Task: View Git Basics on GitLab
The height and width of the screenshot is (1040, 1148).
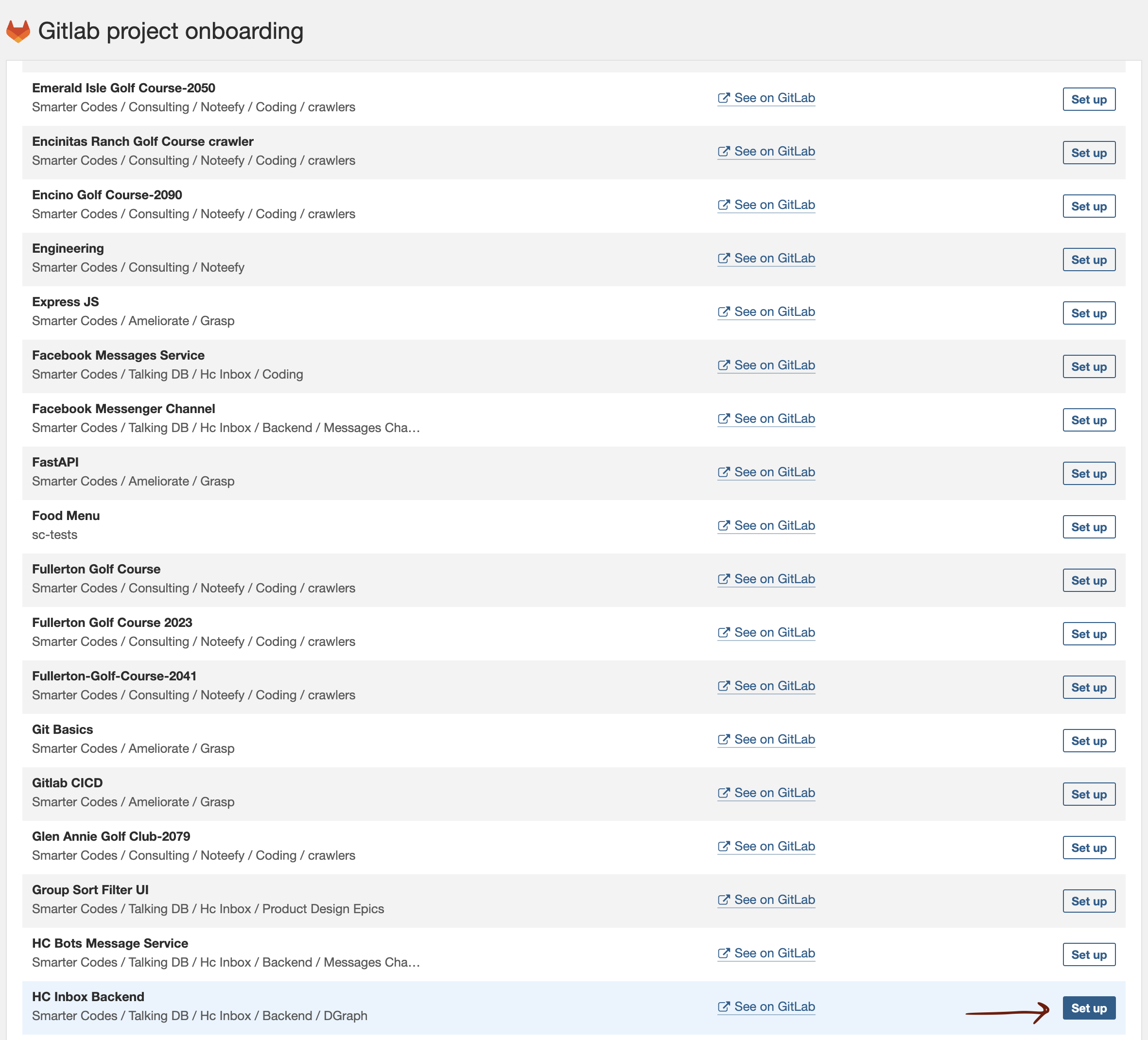Action: (x=766, y=740)
